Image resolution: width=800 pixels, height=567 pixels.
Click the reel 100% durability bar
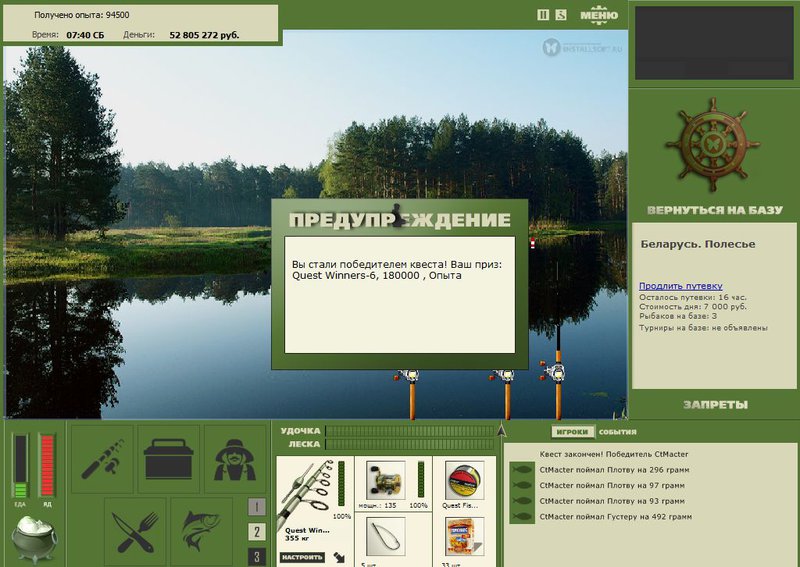421,480
